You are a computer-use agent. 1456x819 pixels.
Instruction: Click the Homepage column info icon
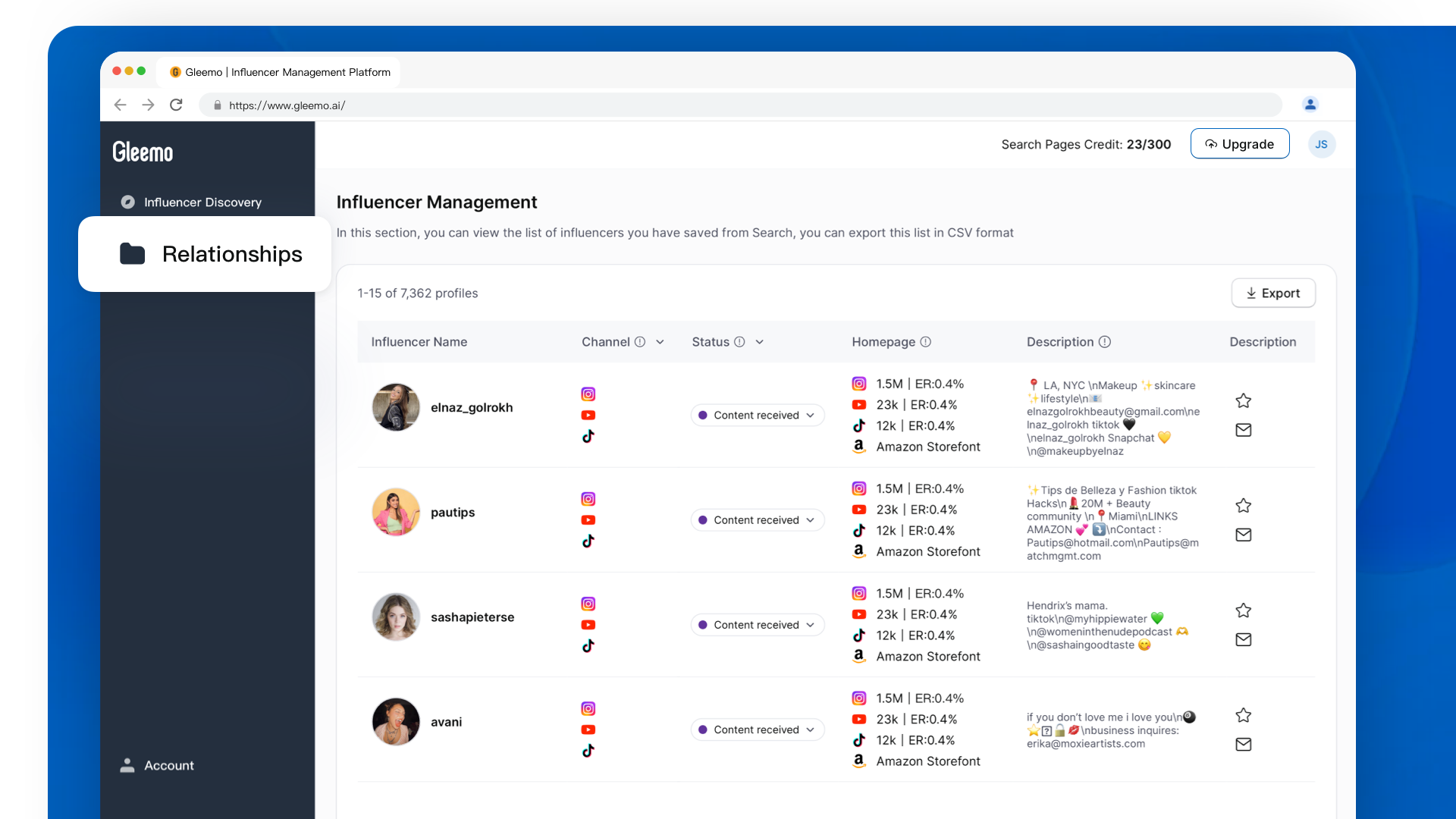[x=926, y=342]
